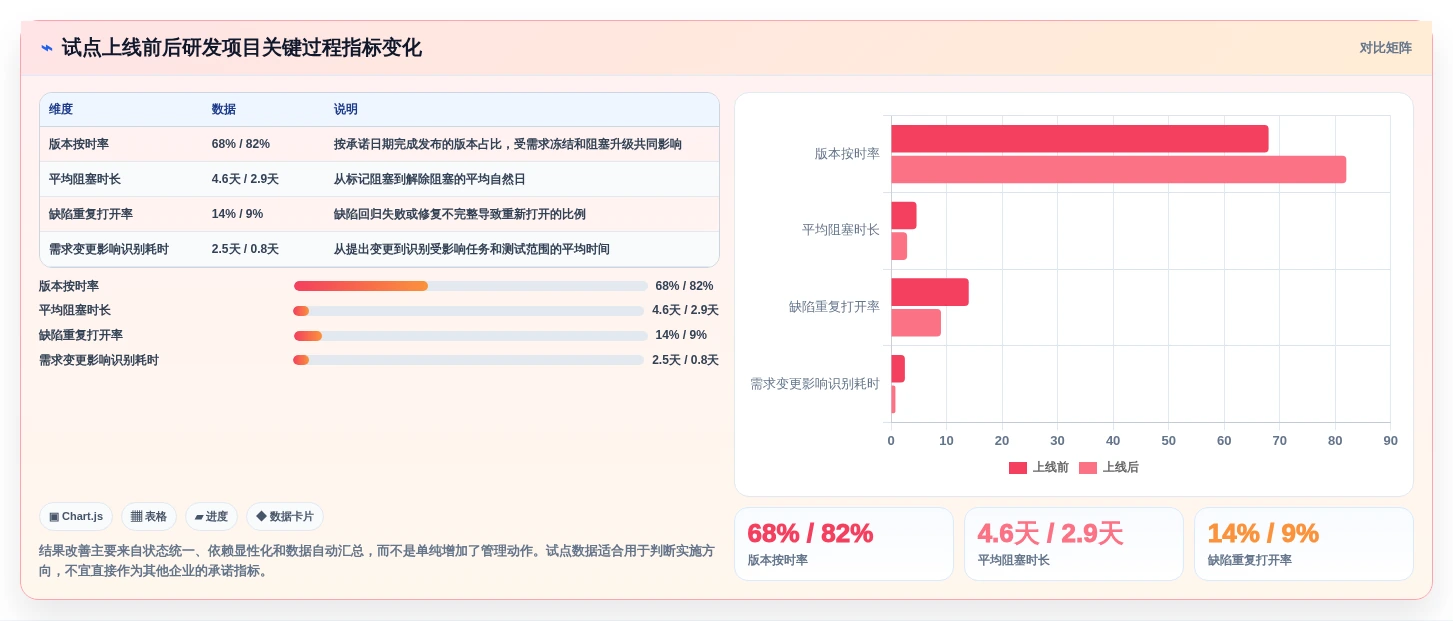
Task: Click the 平均阻塞时长 progress bar
Action: click(x=468, y=311)
